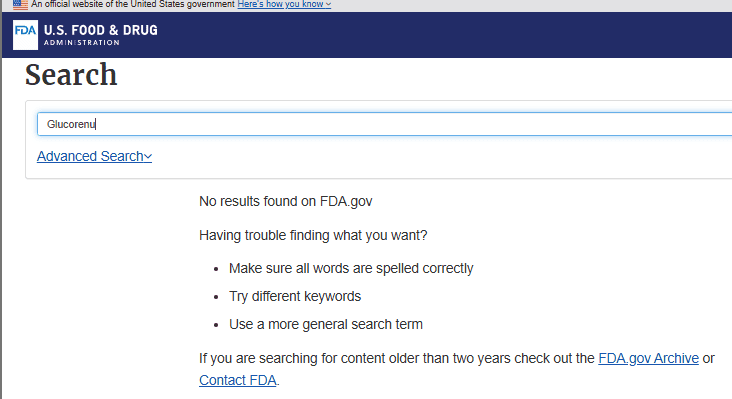Click the ADMINISTRATION subtitle in the header

pyautogui.click(x=82, y=42)
